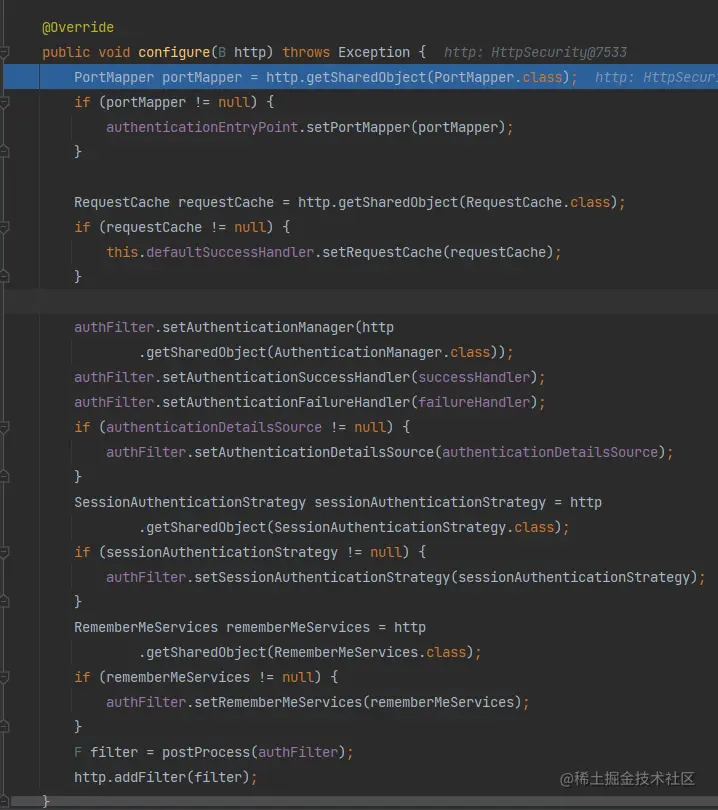Click 'this.defaultSuccessHandler.setRequestCache(requestCache);'

pos(334,252)
